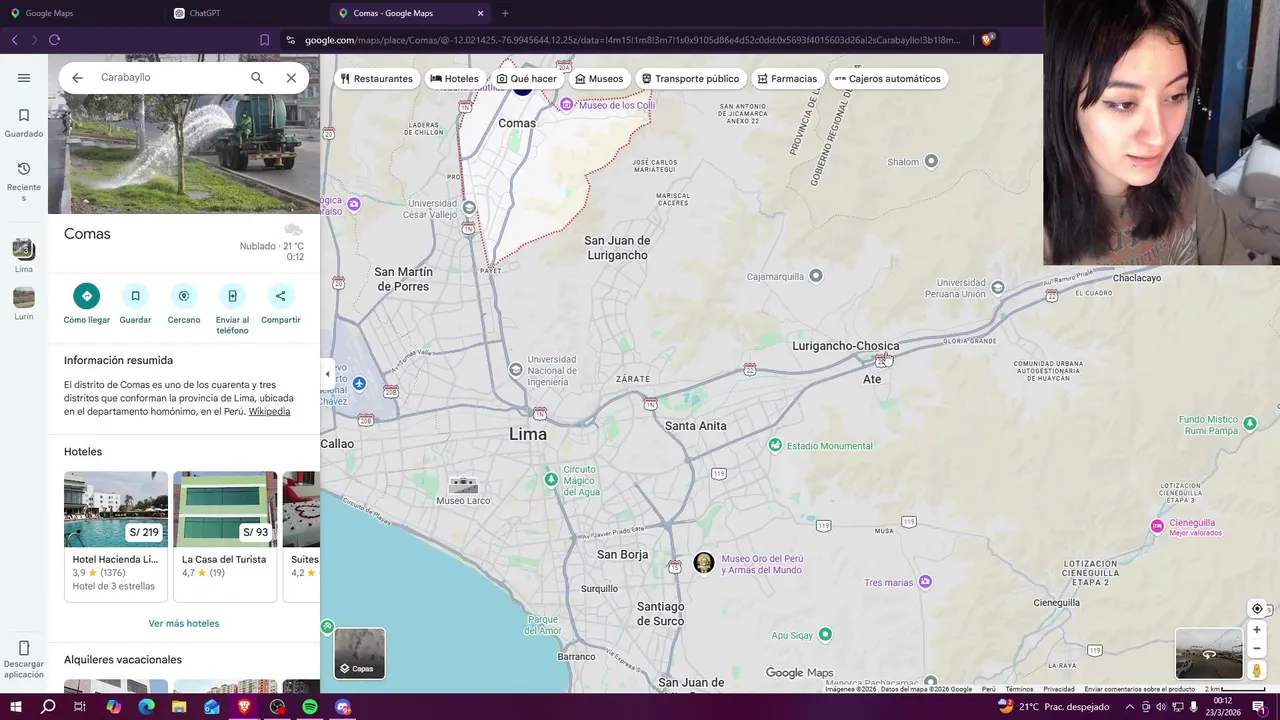1280x720 pixels.
Task: Go back with the search box arrow
Action: coord(77,78)
